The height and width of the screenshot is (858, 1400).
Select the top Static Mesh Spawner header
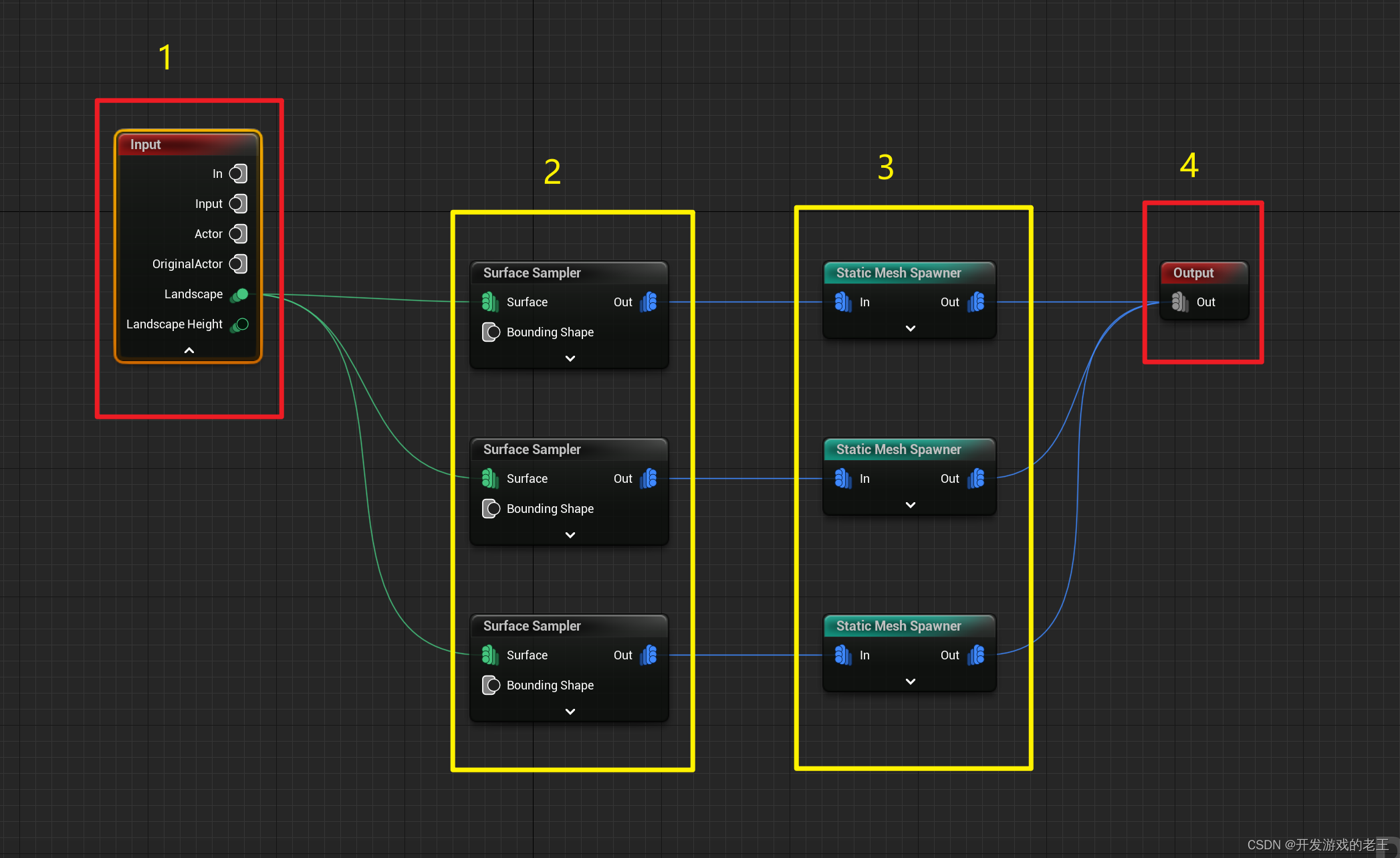click(909, 273)
